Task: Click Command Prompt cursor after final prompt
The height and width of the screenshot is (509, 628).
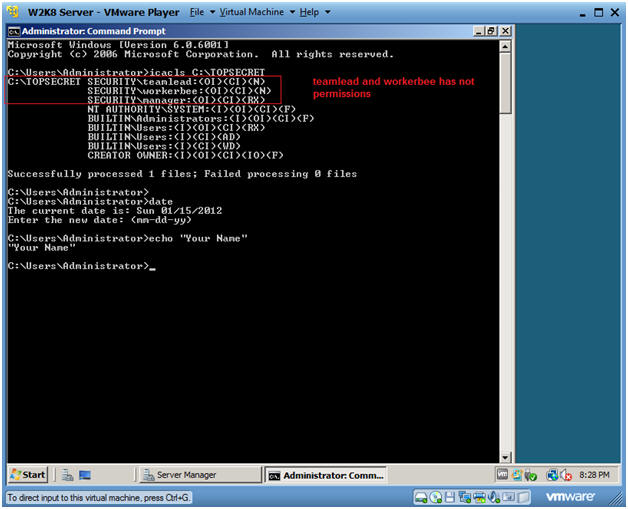Action: (x=152, y=268)
